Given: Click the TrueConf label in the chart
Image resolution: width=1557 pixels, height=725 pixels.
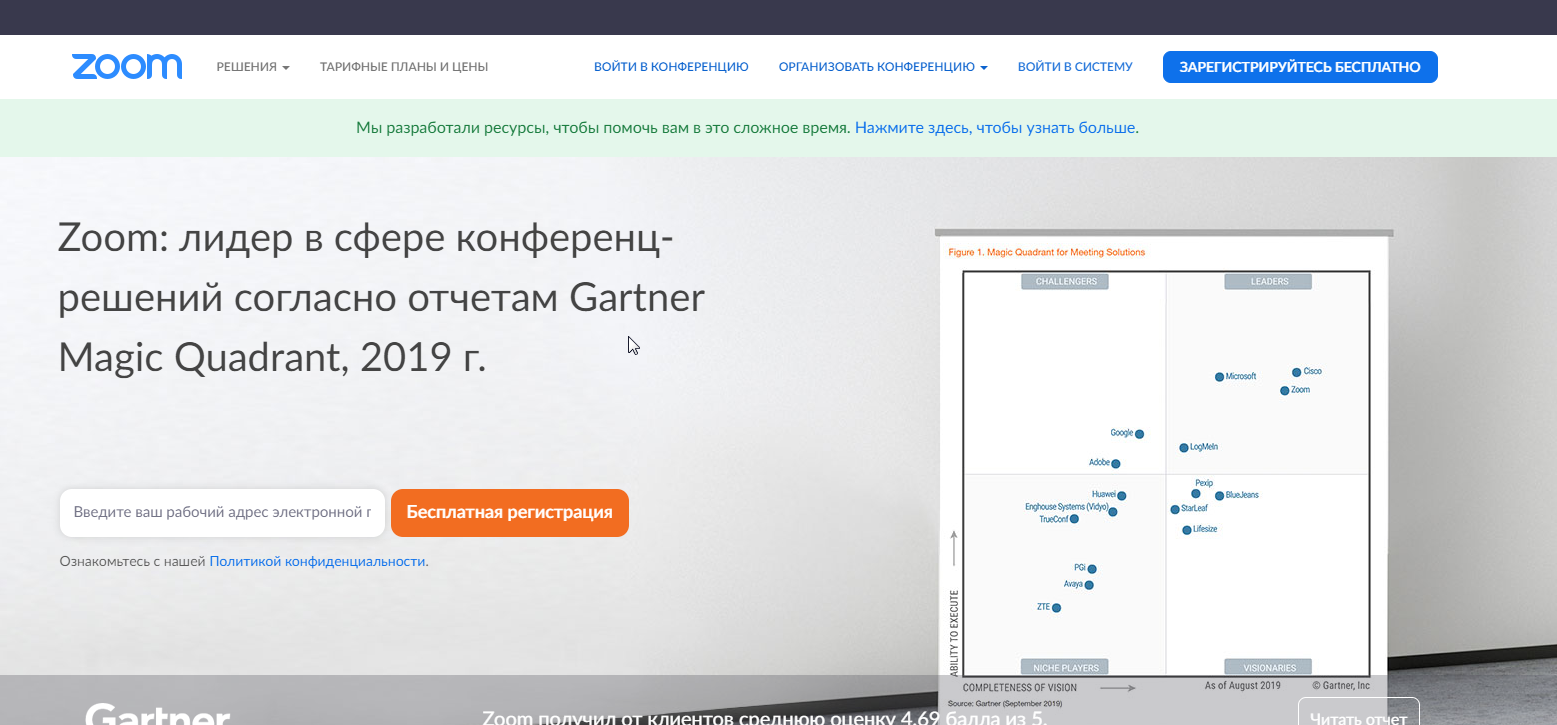Looking at the screenshot, I should (x=1054, y=519).
